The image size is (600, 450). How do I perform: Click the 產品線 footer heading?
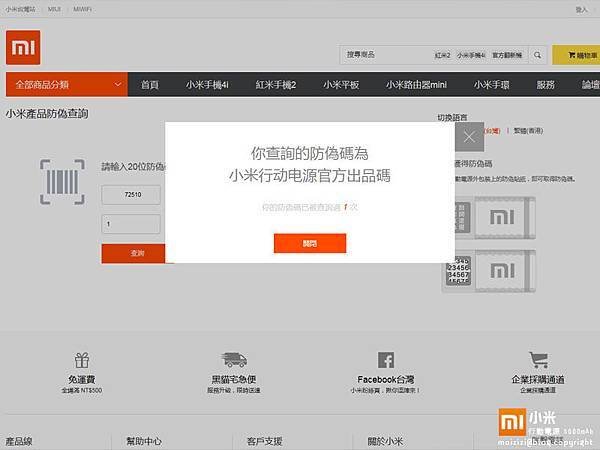19,441
